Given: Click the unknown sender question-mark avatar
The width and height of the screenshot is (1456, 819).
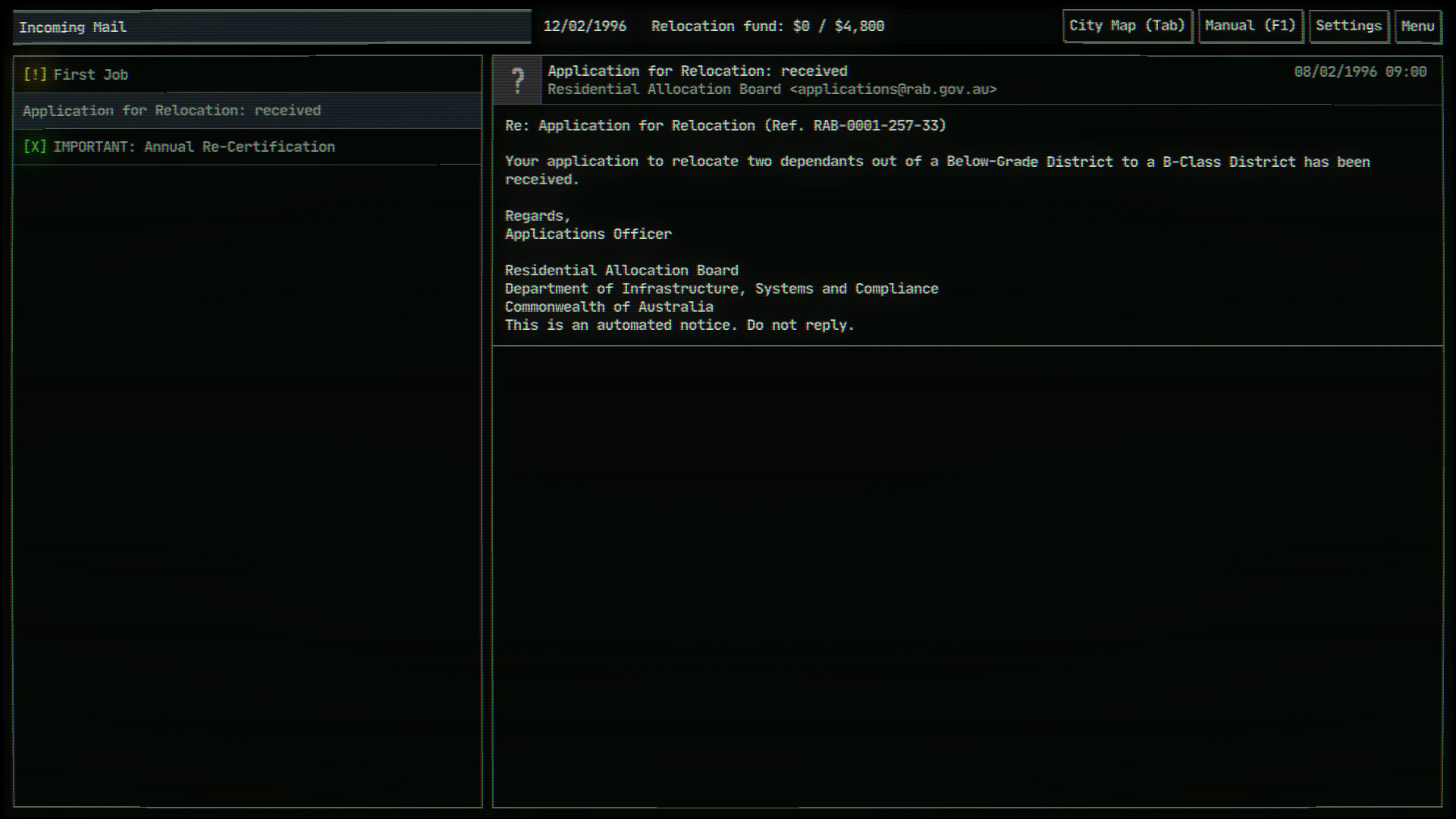Looking at the screenshot, I should pos(517,80).
